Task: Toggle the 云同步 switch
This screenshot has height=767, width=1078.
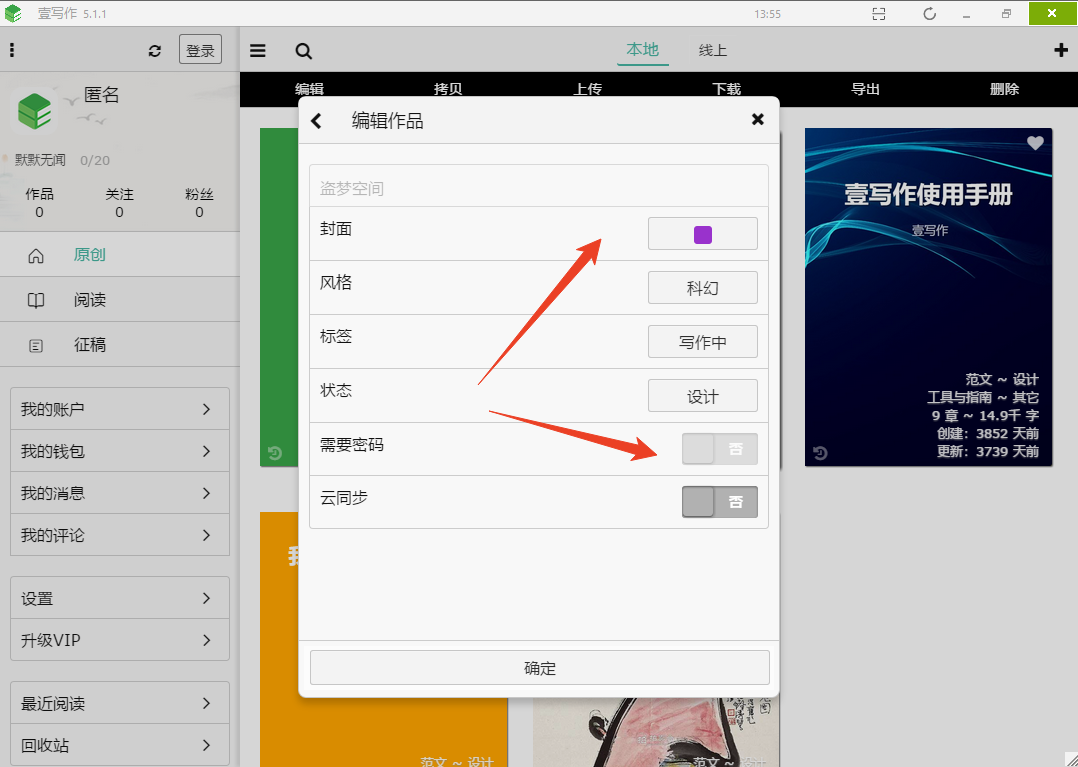Action: click(720, 502)
